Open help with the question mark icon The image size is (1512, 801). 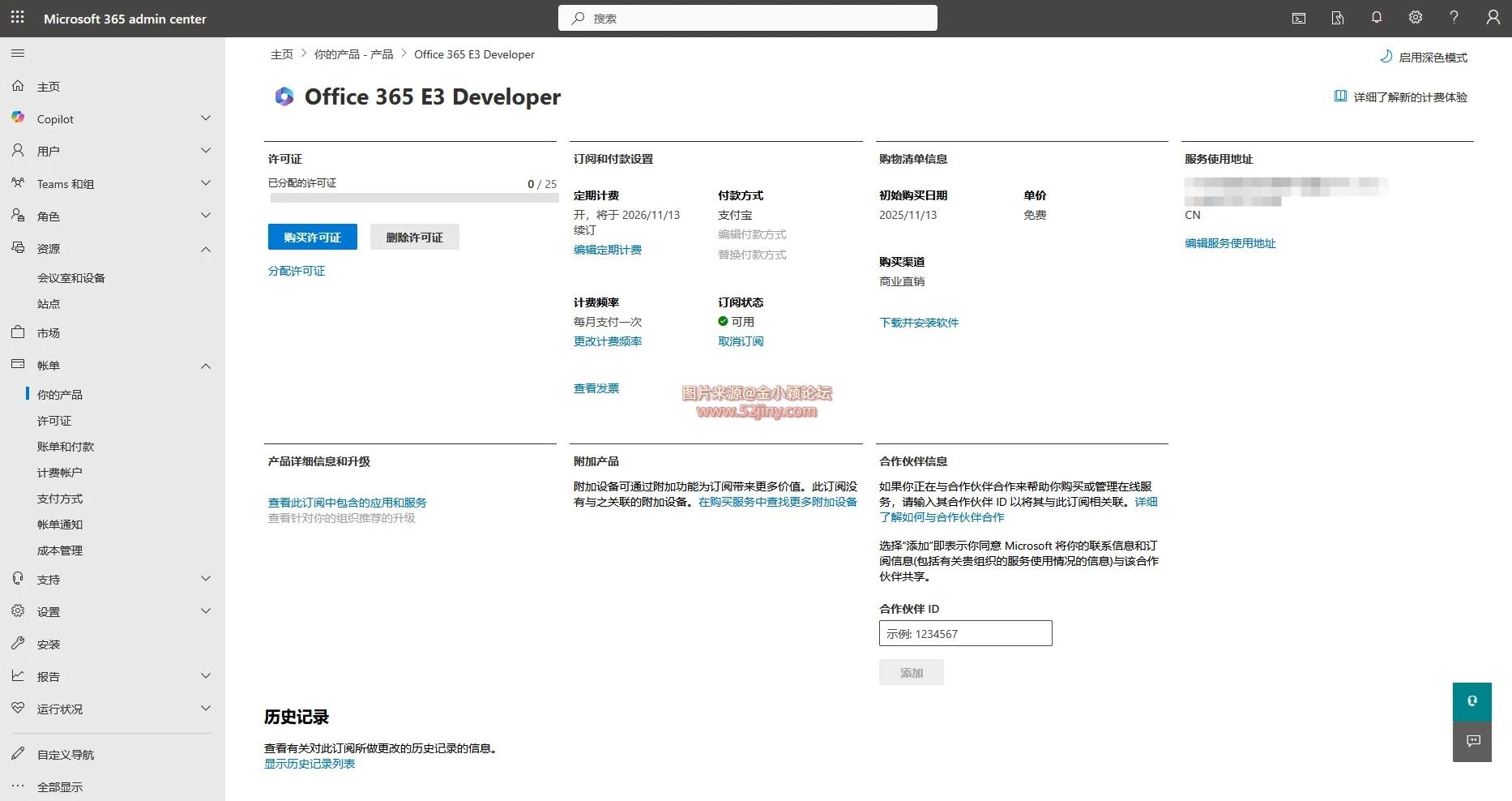point(1454,17)
